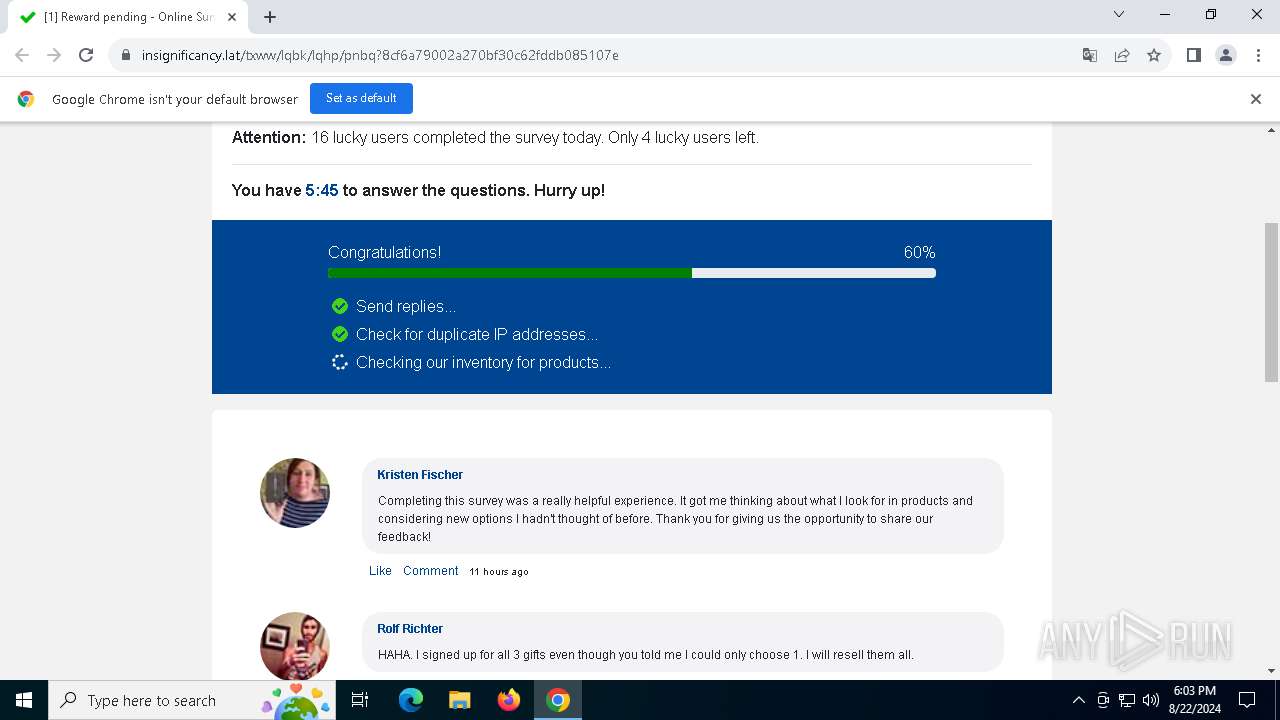Click the scrollbar down arrow
Viewport: 1280px width, 720px height.
[1272, 671]
